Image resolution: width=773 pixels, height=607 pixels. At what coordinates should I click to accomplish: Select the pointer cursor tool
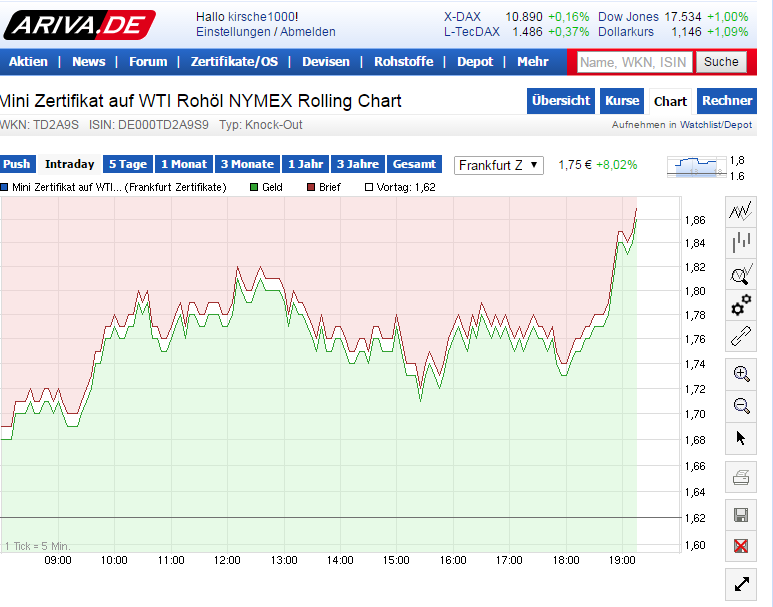[x=740, y=438]
